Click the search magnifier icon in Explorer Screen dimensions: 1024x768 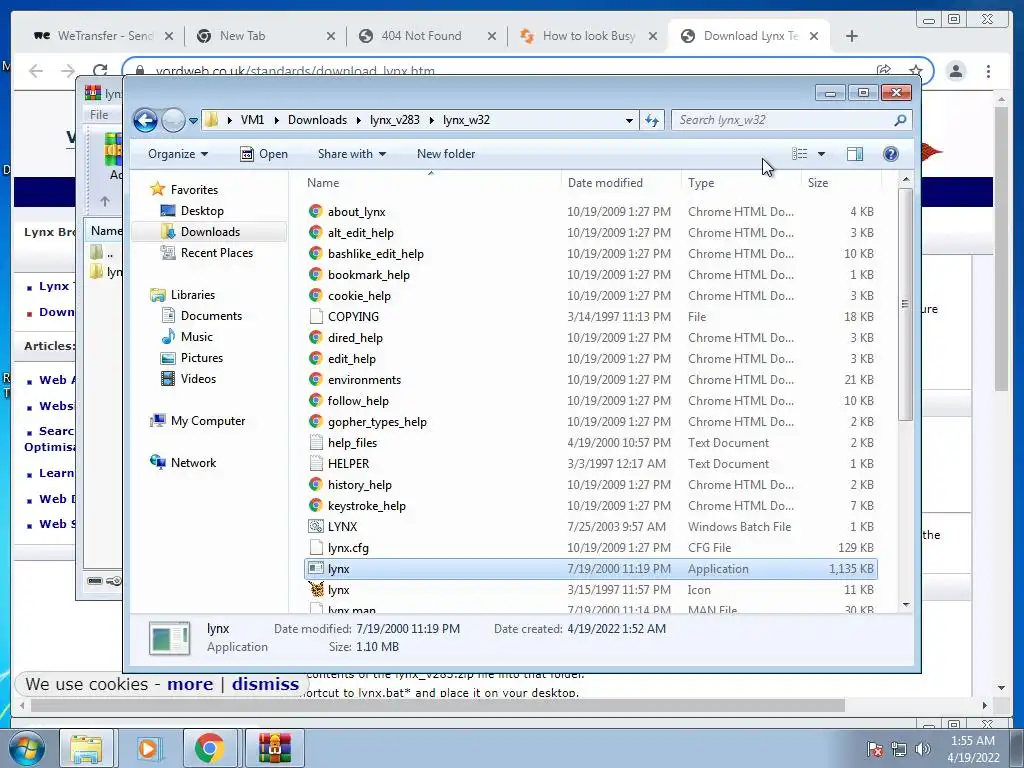pyautogui.click(x=900, y=120)
